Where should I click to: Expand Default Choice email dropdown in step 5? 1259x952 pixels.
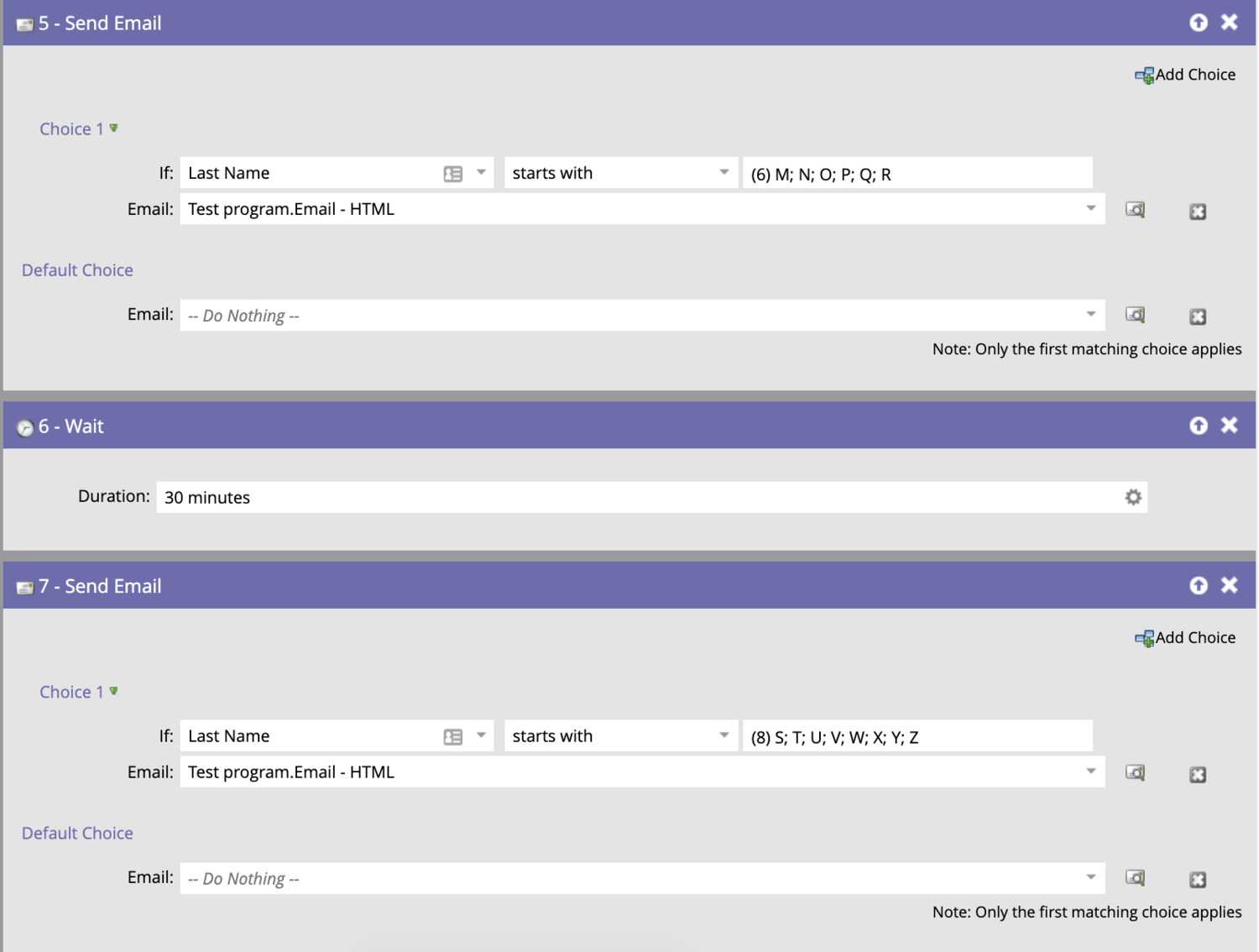pyautogui.click(x=1091, y=314)
